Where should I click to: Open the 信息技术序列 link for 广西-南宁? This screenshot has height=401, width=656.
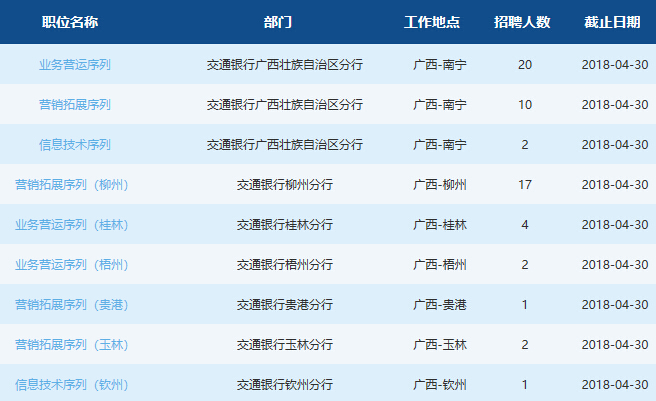click(x=75, y=145)
